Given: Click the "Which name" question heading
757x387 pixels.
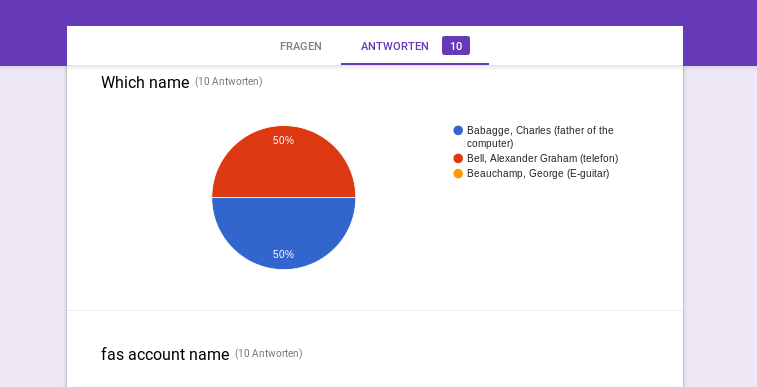Looking at the screenshot, I should [145, 83].
